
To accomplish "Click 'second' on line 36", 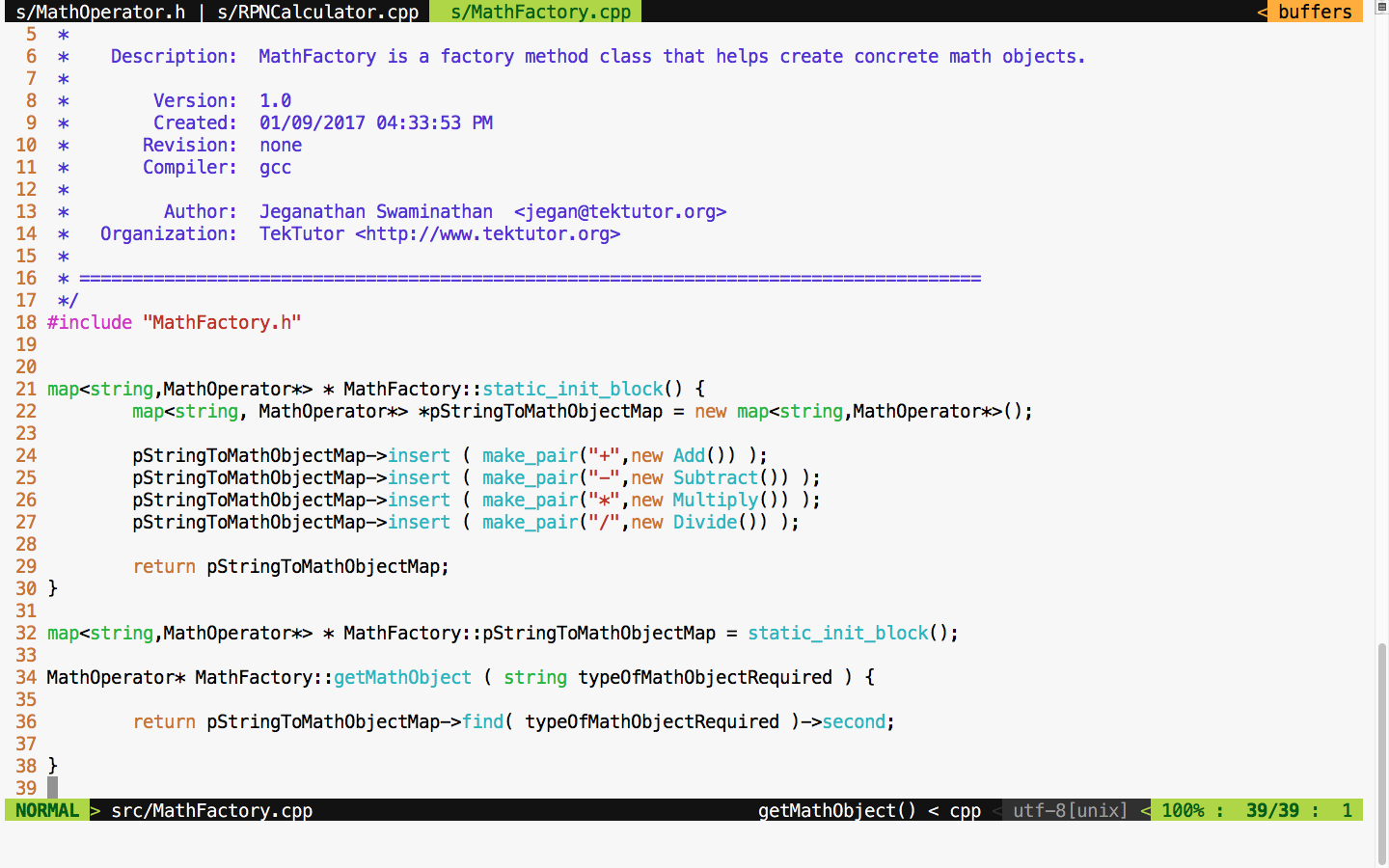I will coord(854,721).
